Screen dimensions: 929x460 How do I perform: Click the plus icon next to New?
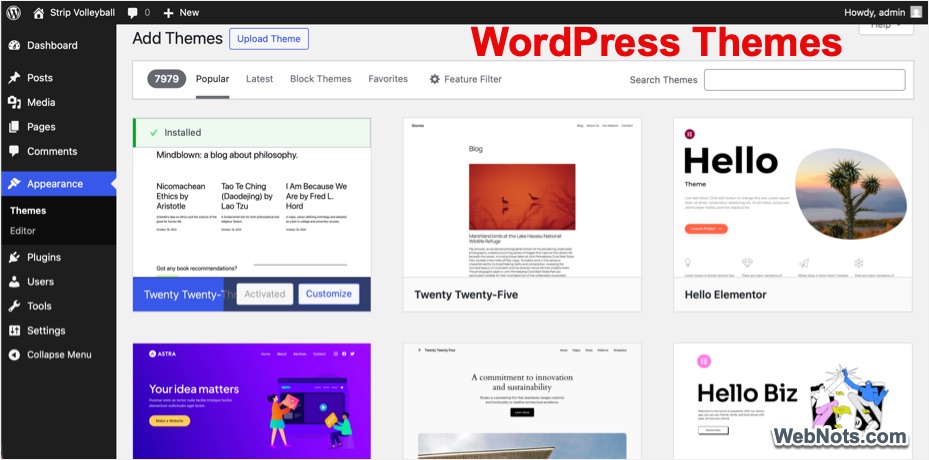[x=168, y=12]
